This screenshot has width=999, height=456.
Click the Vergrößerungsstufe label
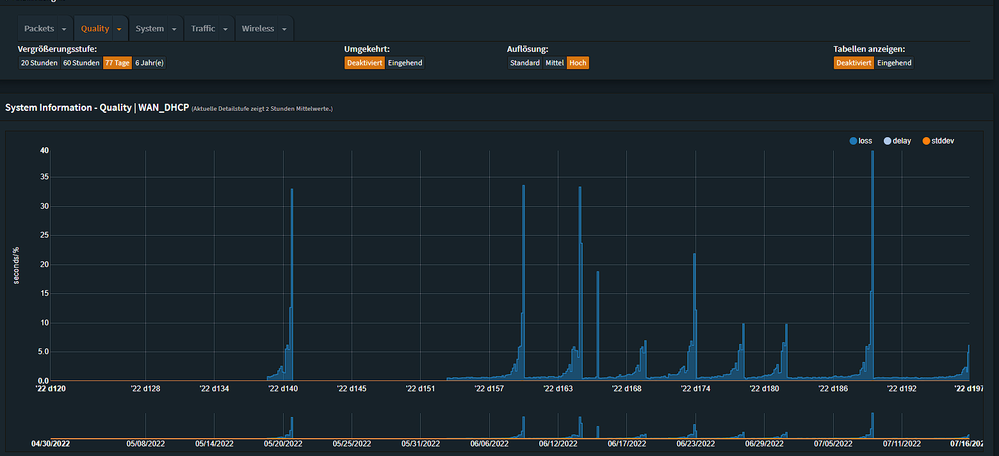point(57,48)
